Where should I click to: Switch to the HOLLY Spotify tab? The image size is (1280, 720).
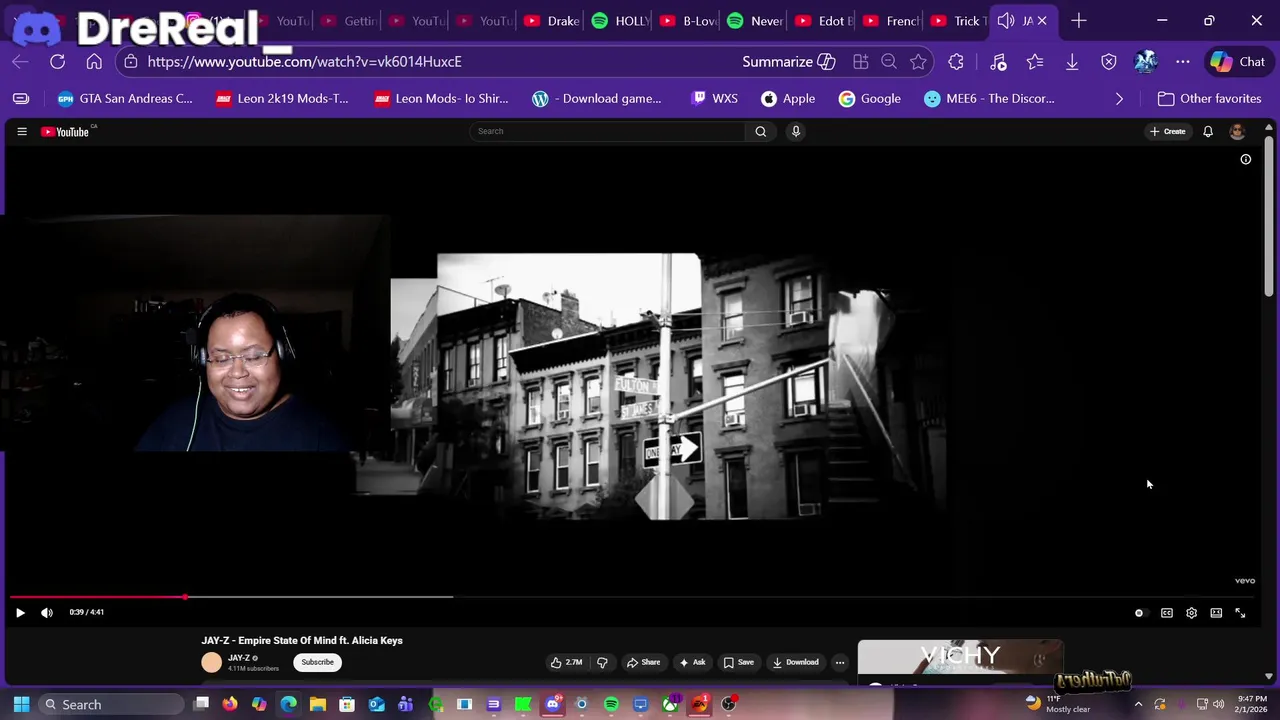coord(620,21)
